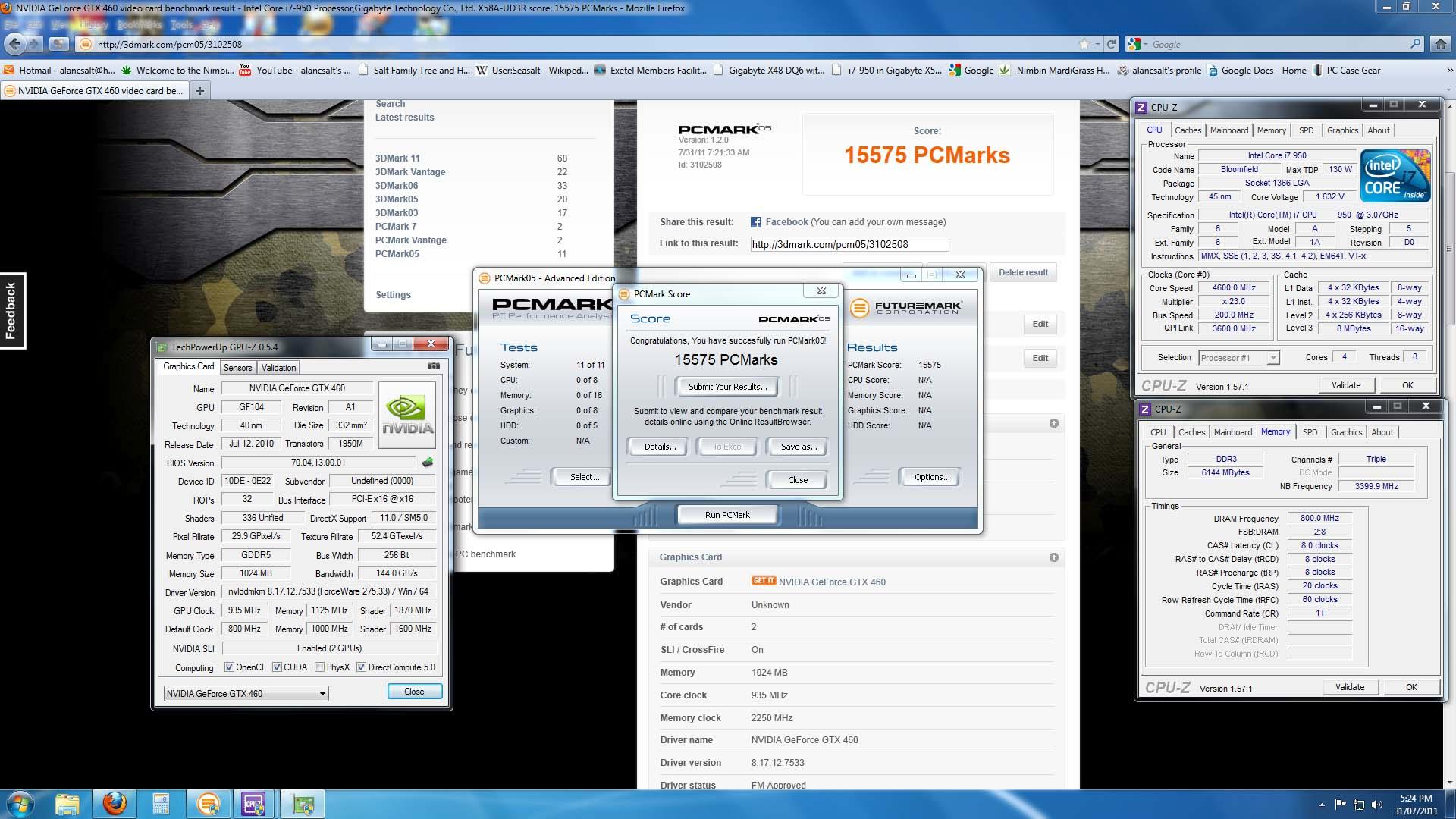Image resolution: width=1456 pixels, height=819 pixels.
Task: Click Close button in GPU-Z
Action: point(414,692)
